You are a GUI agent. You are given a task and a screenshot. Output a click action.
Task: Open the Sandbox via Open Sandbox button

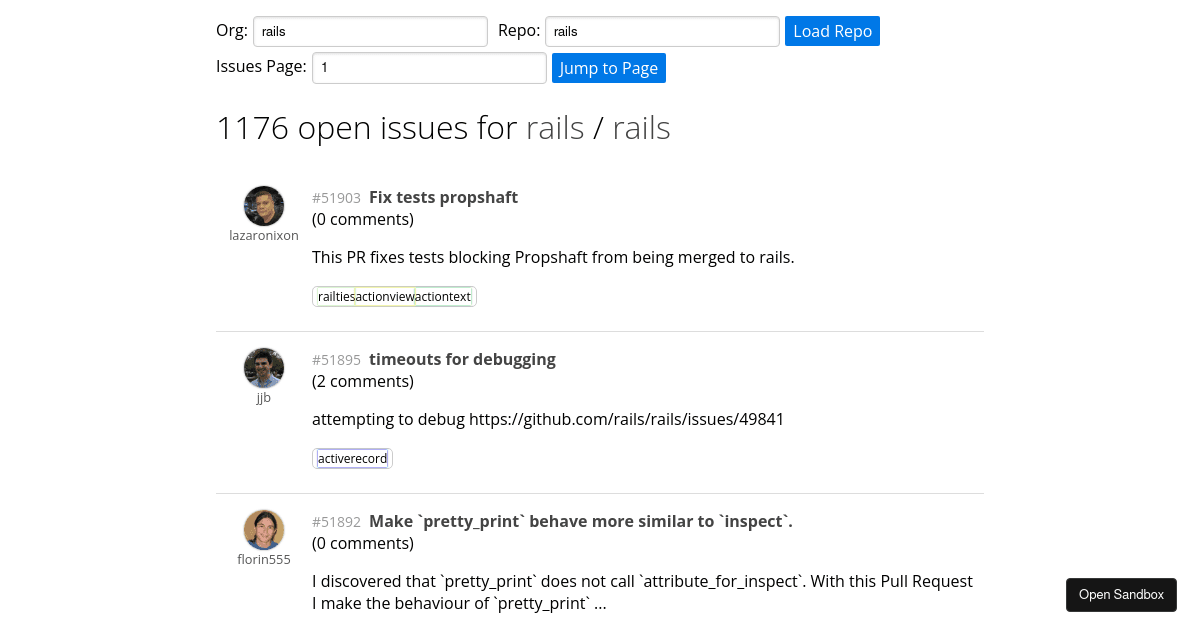coord(1121,594)
